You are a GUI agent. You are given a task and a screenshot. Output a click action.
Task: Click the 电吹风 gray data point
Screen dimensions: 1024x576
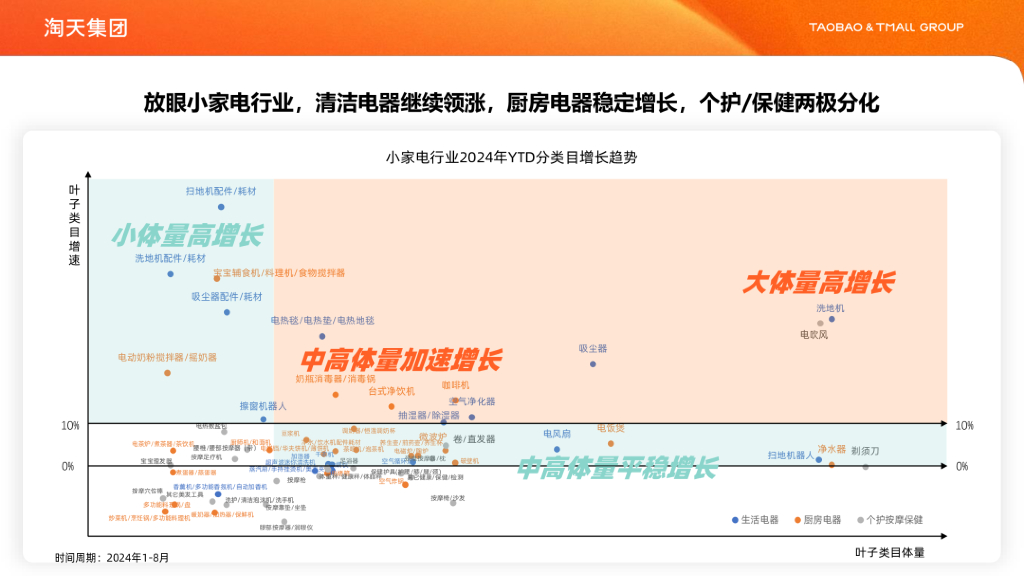tap(820, 323)
